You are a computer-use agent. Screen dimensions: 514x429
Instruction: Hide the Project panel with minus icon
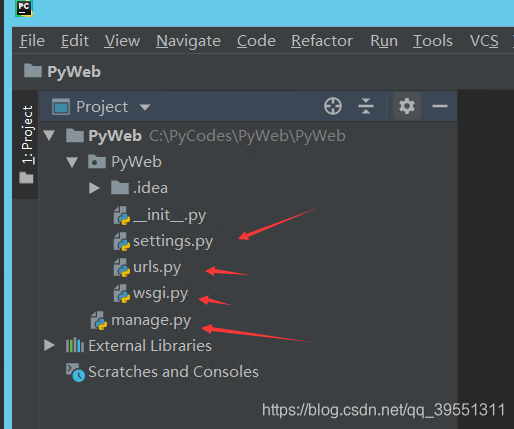(x=440, y=106)
